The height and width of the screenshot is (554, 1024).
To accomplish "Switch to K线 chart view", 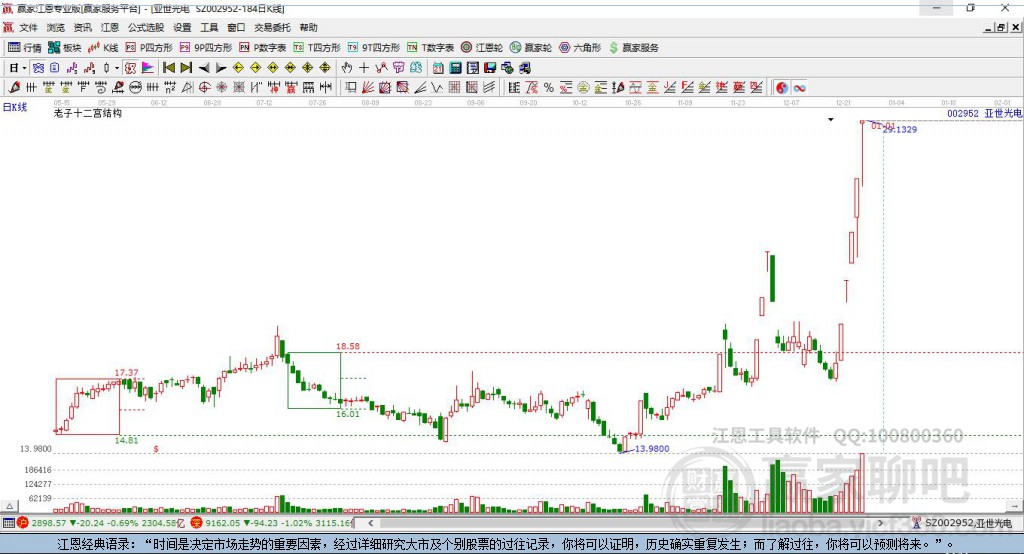I will pos(103,48).
